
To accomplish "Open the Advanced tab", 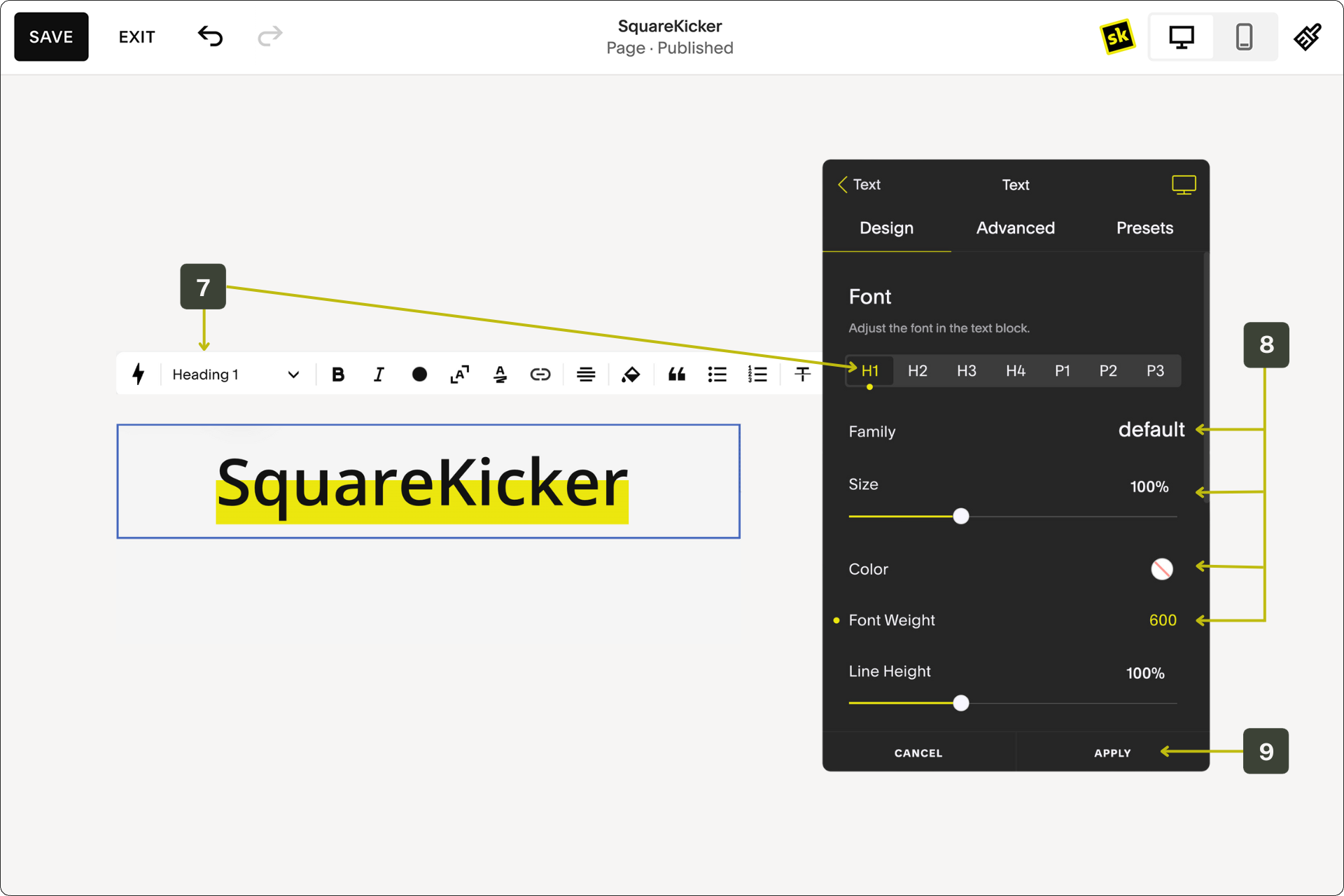I will pos(1015,228).
